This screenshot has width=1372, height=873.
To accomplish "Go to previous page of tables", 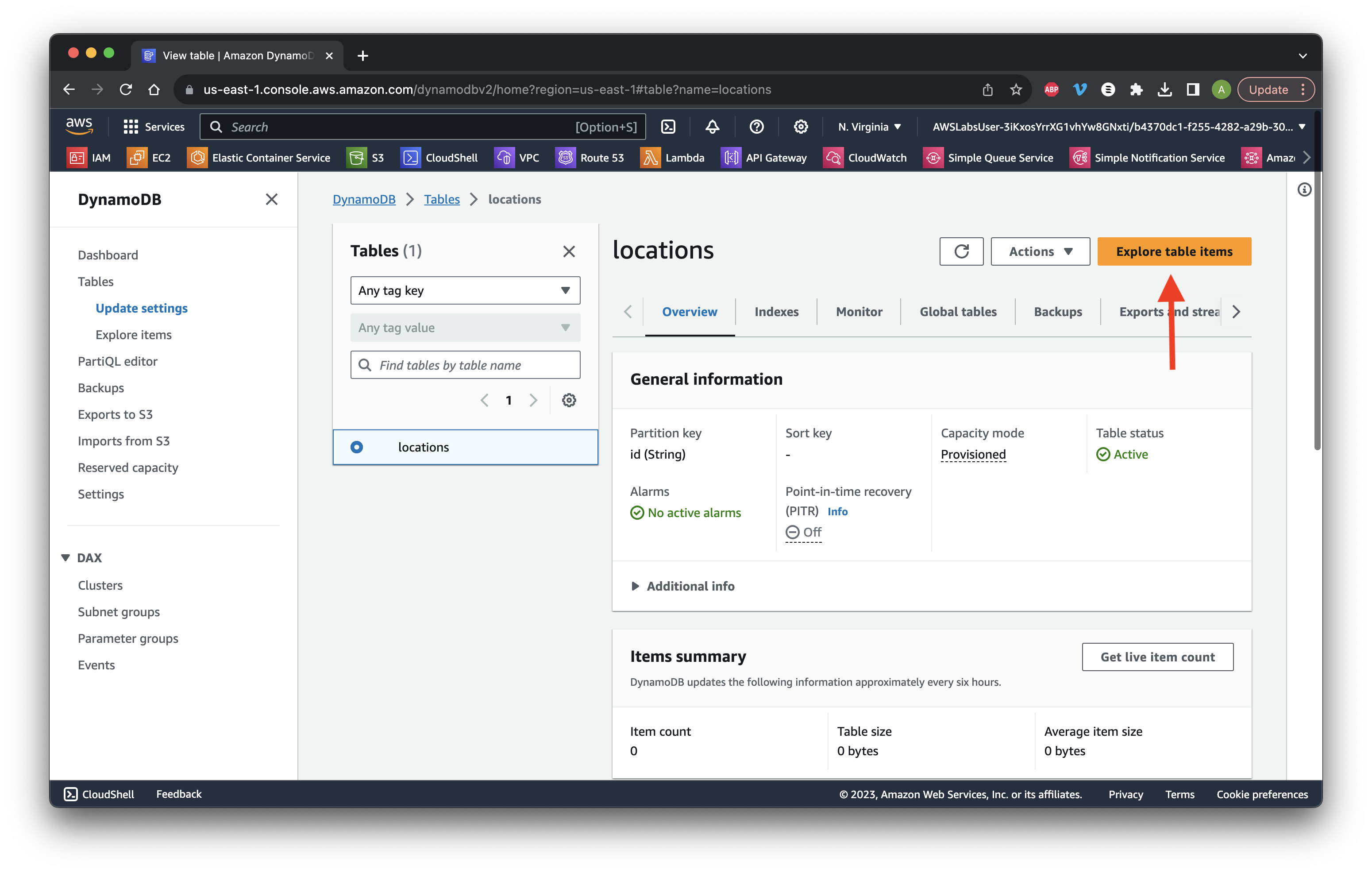I will [484, 400].
